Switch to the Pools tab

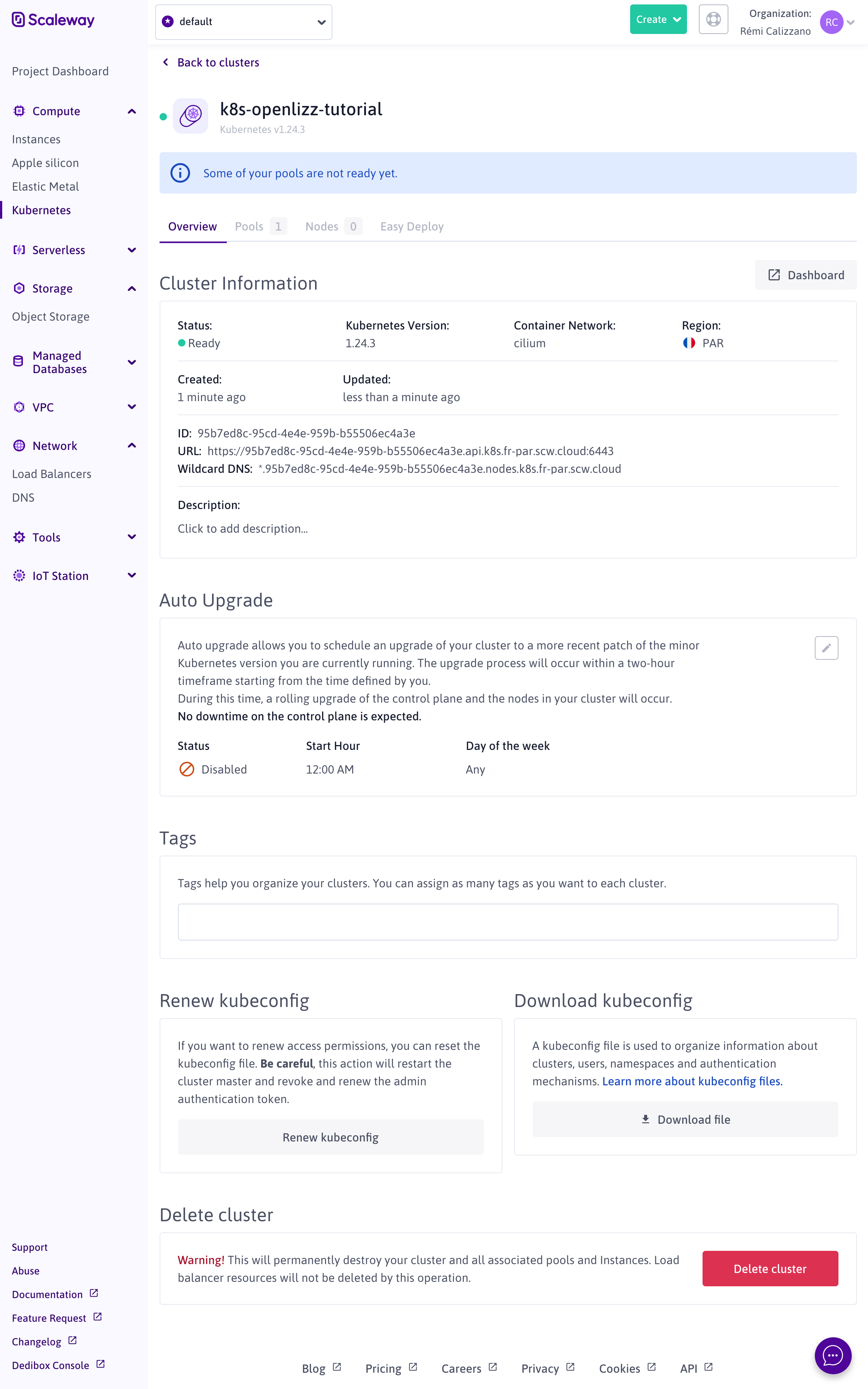[249, 227]
